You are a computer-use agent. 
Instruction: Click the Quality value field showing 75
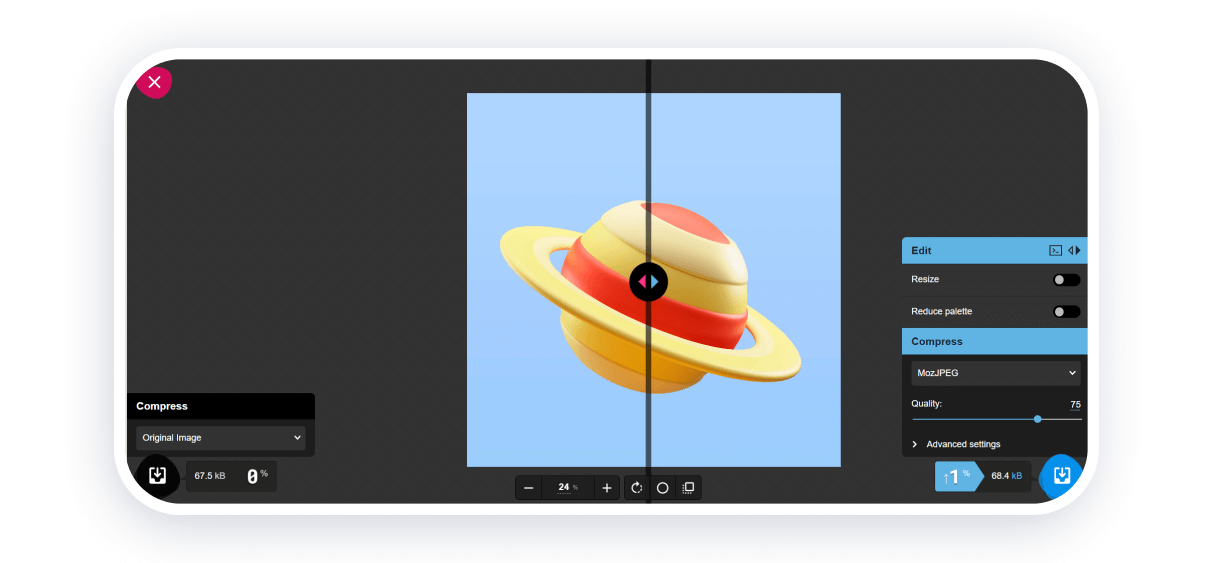[1074, 404]
